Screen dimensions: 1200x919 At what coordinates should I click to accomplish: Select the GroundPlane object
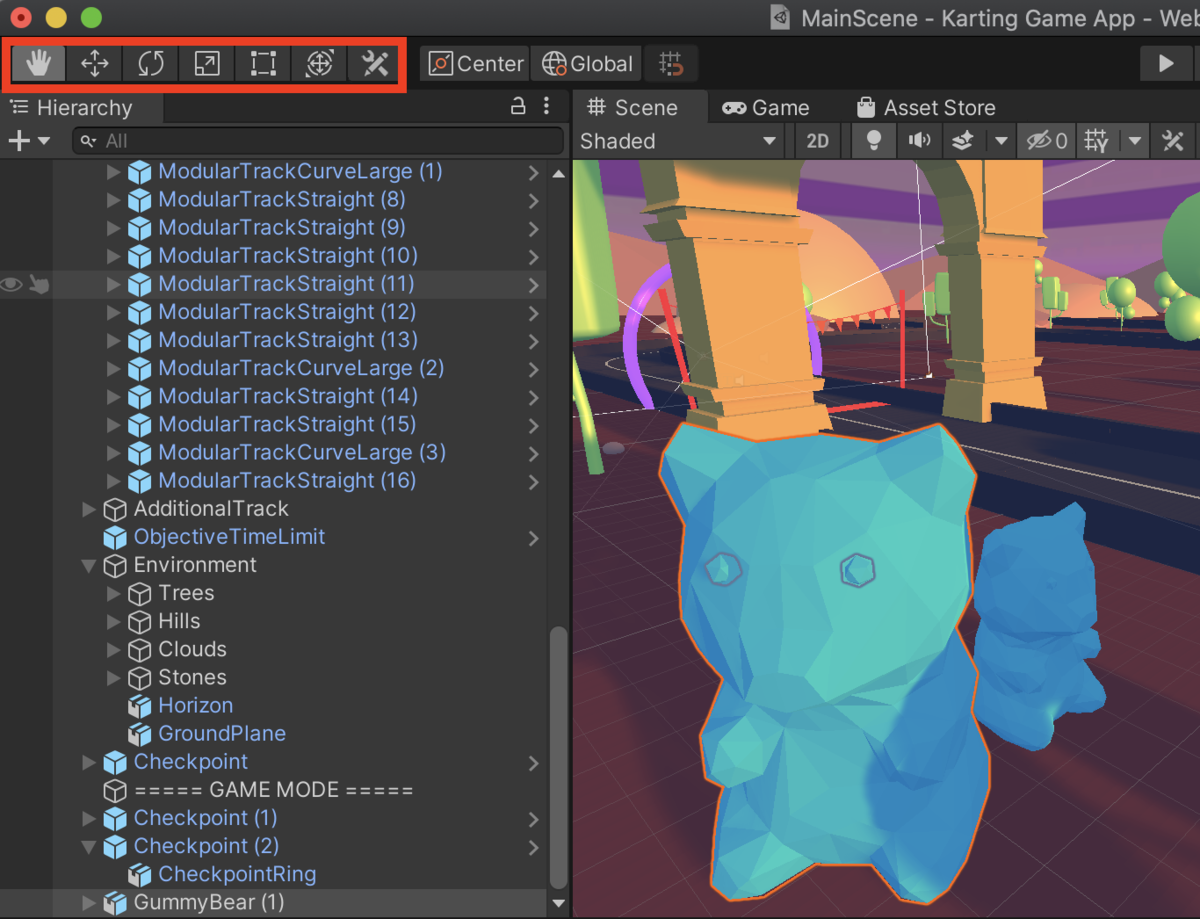[x=222, y=733]
